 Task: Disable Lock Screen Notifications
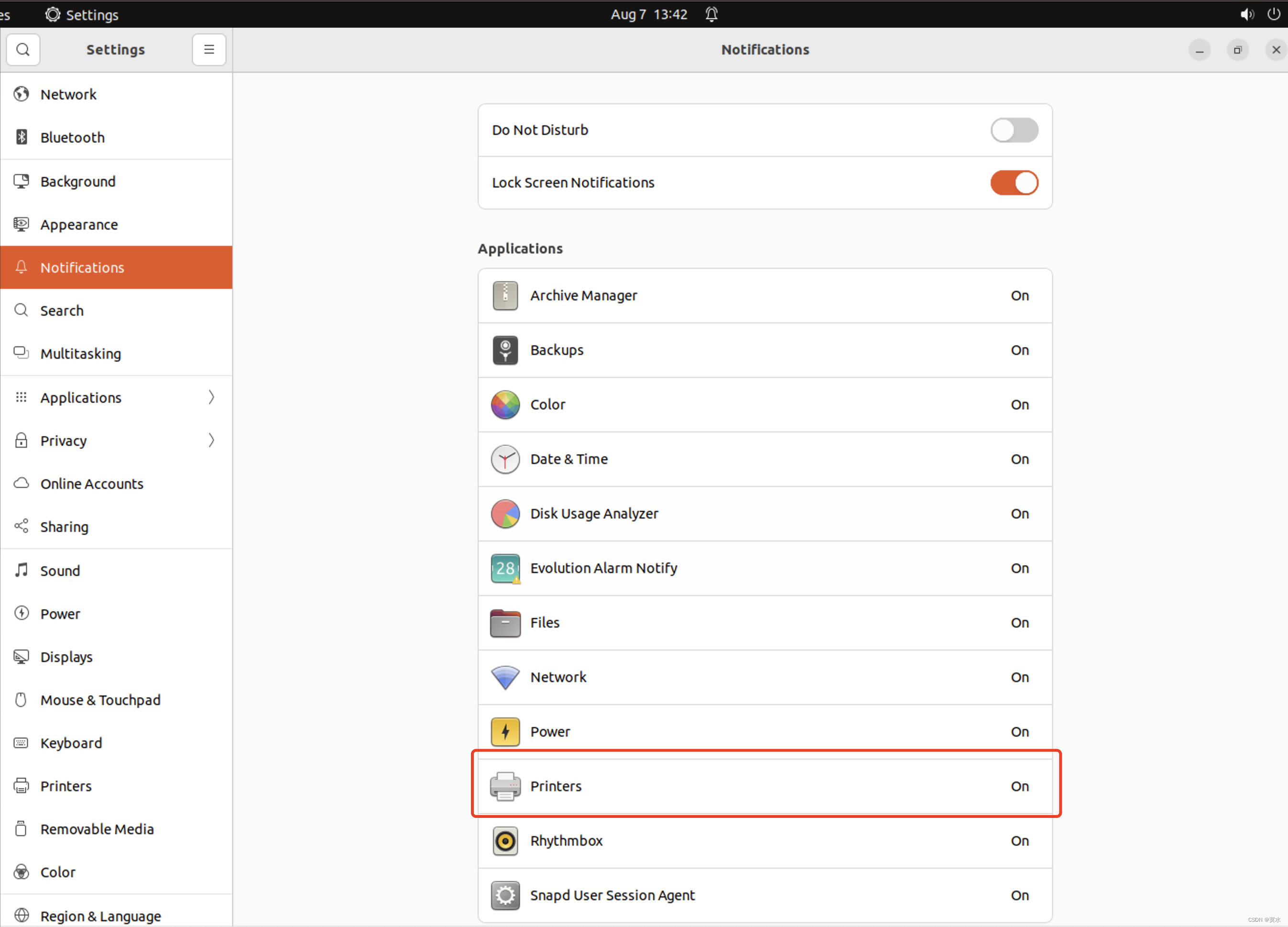(x=1014, y=182)
